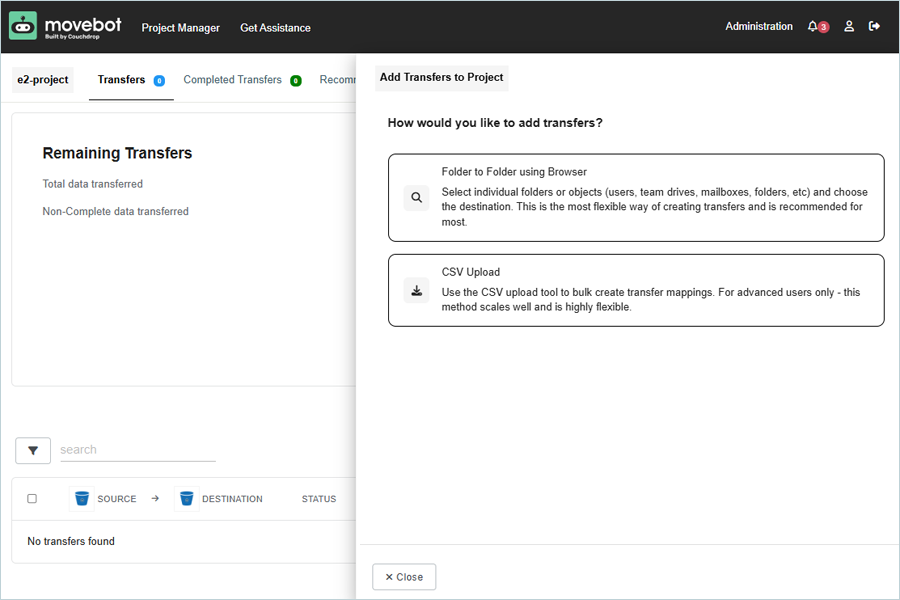
Task: Open the Administration menu
Action: 759,27
